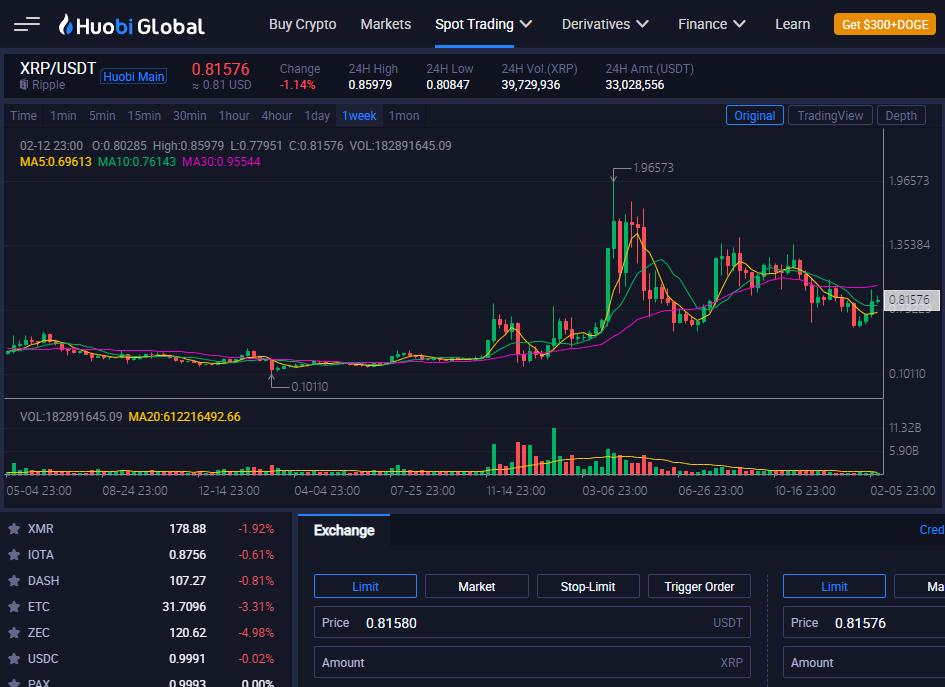Select the 15min chart interval
Viewport: 945px width, 687px height.
click(144, 116)
